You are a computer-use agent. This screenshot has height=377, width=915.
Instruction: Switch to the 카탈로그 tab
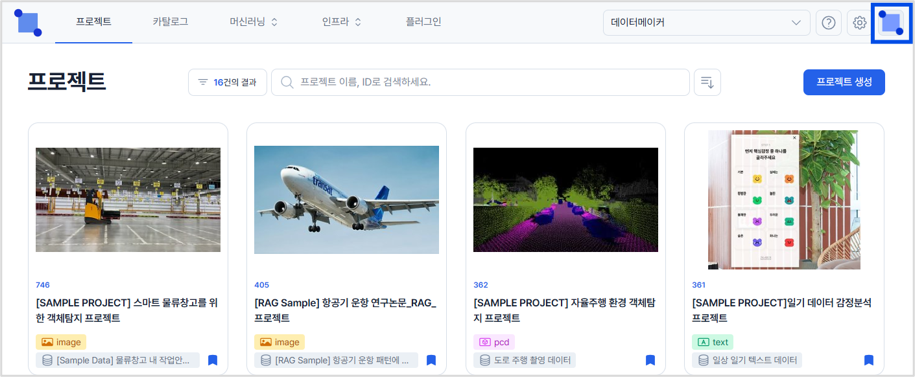coord(170,23)
